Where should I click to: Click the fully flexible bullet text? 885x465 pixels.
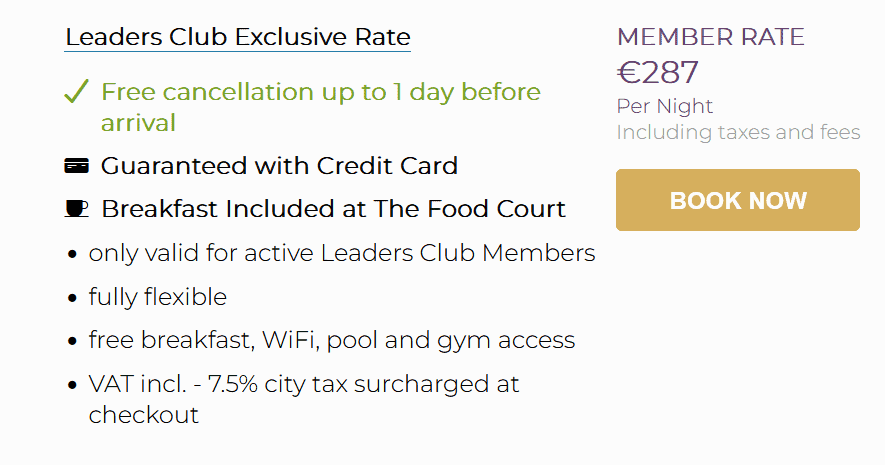157,297
